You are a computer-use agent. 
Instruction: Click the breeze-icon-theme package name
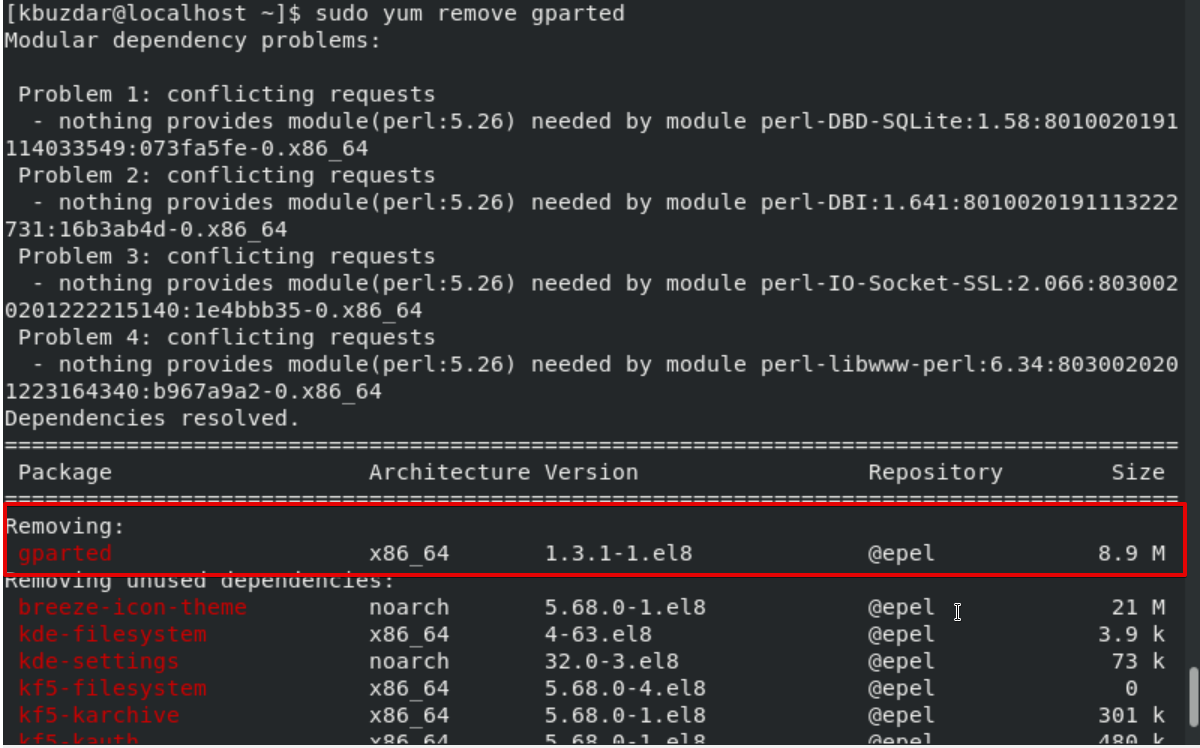132,607
